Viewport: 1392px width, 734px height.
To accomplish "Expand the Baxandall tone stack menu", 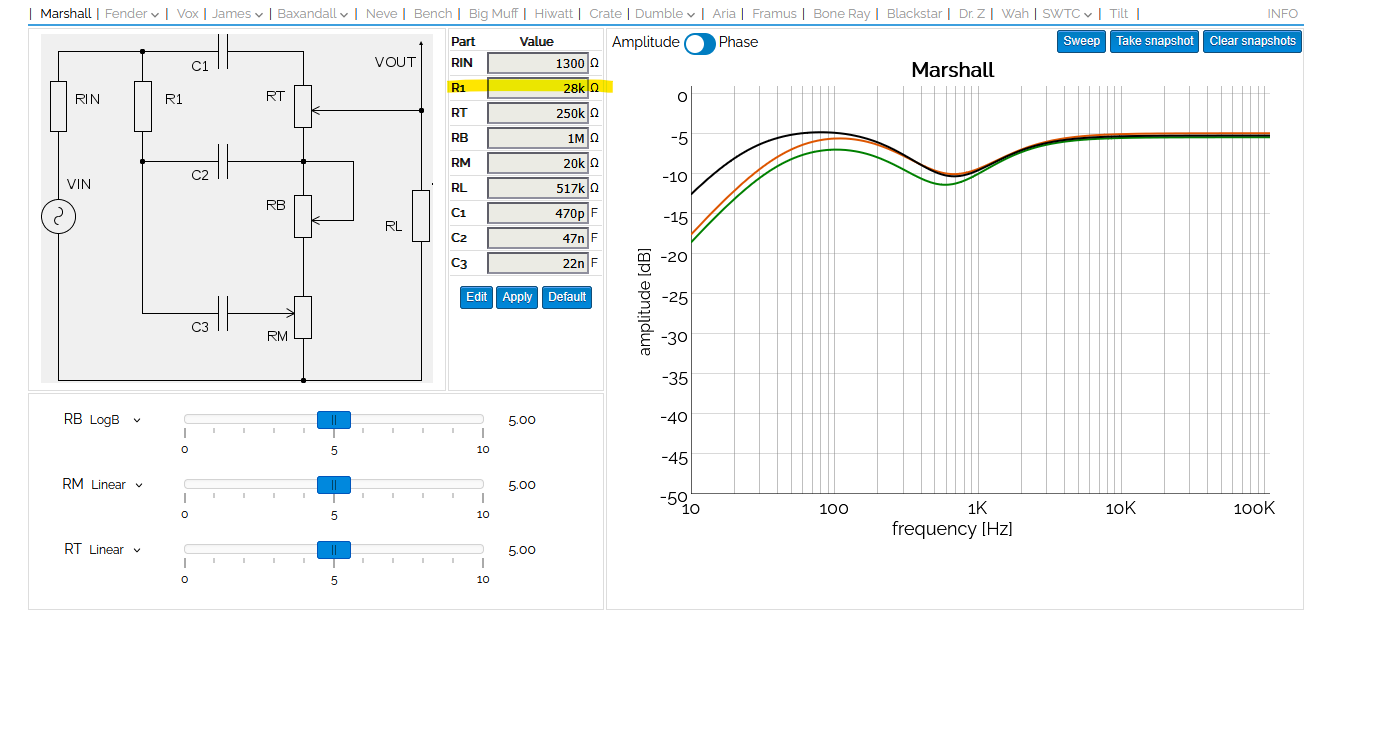I will point(312,14).
